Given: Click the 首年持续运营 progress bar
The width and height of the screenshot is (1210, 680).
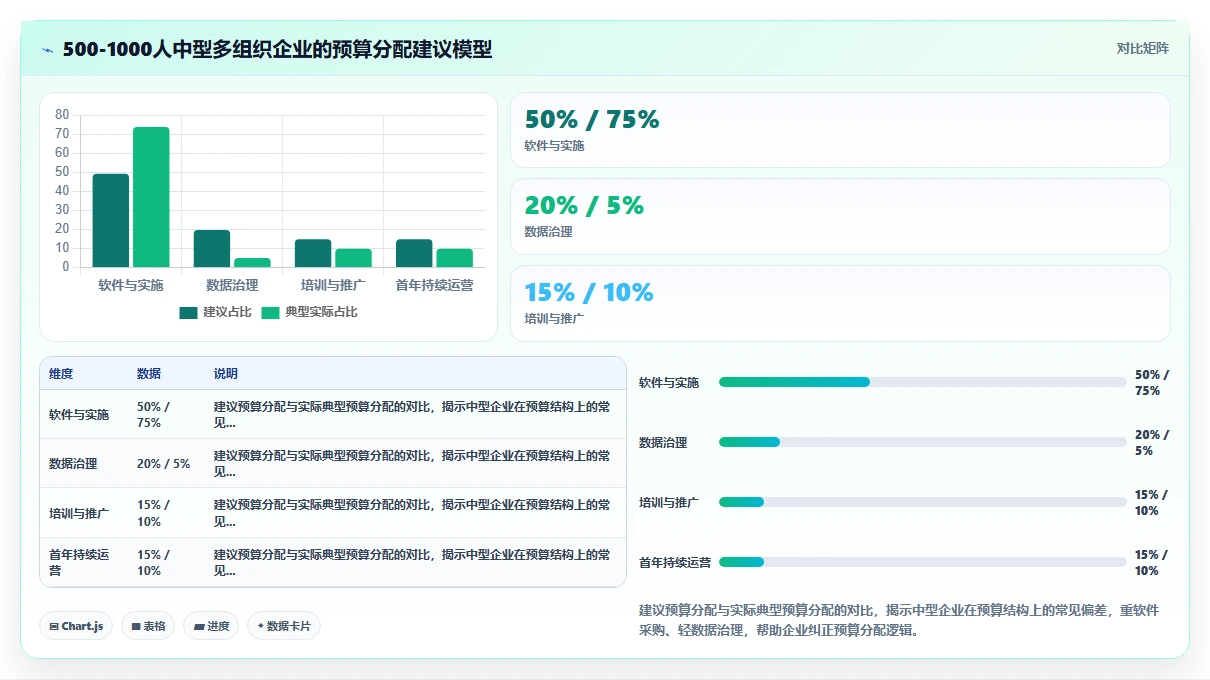Looking at the screenshot, I should pos(922,562).
